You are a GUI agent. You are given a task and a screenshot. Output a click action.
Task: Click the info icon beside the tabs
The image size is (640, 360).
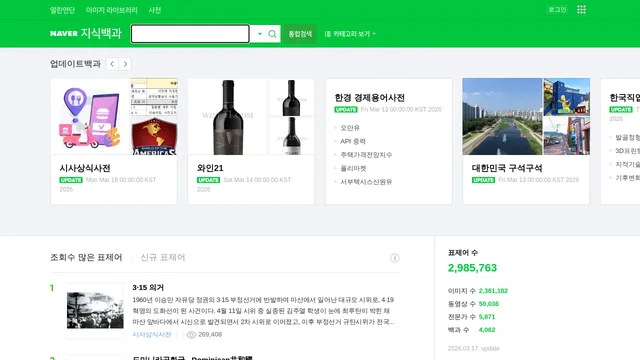(395, 258)
